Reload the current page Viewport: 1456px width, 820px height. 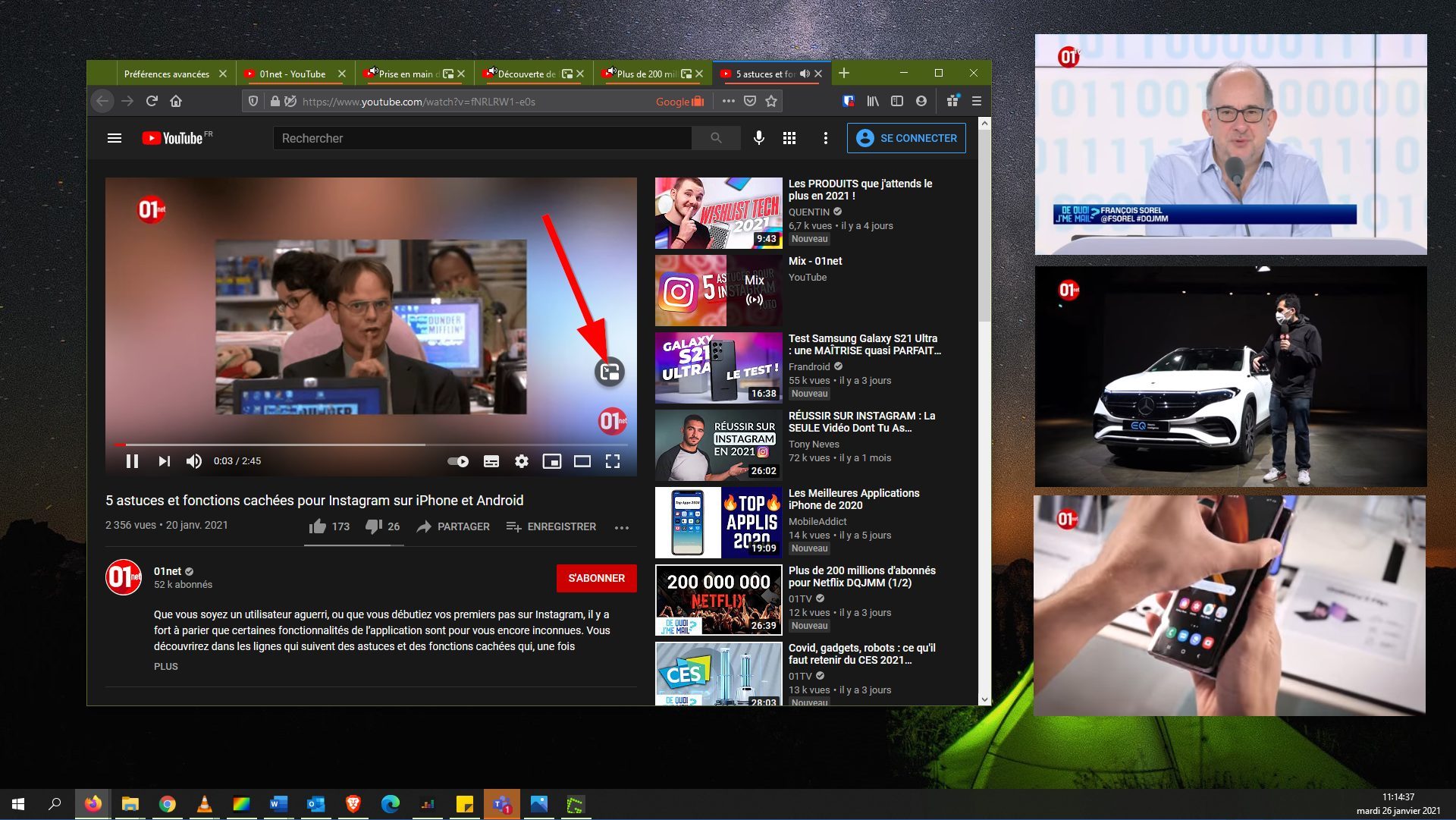click(x=152, y=101)
